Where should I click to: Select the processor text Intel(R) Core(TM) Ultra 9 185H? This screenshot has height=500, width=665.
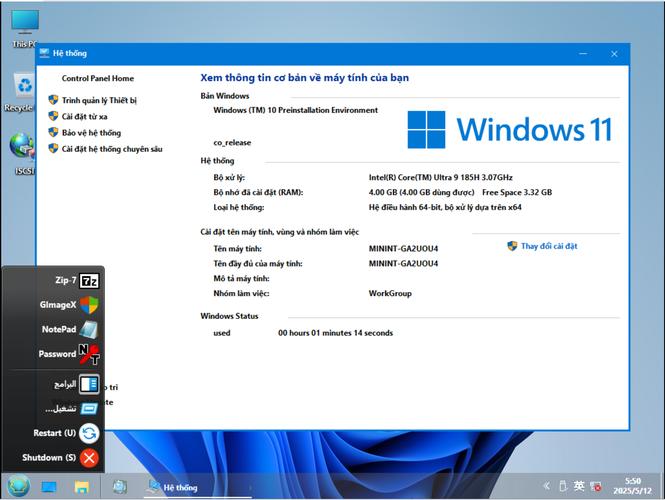point(440,178)
